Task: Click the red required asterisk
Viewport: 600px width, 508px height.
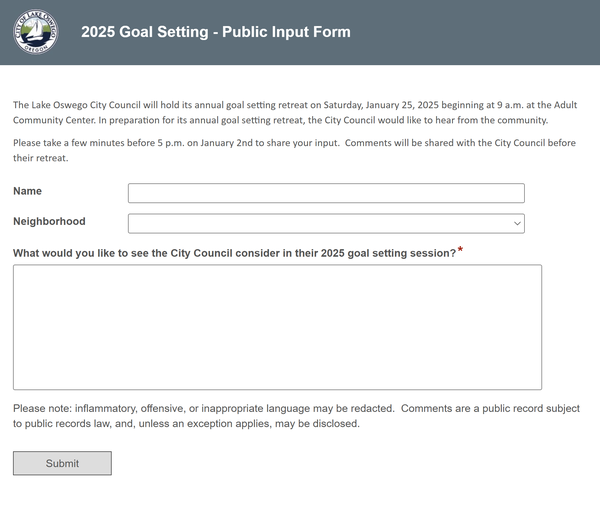Action: (x=460, y=250)
